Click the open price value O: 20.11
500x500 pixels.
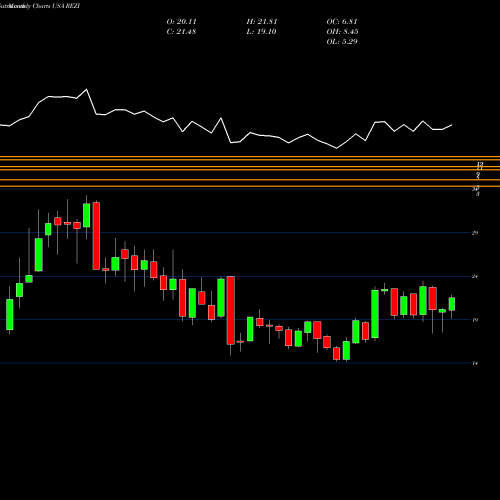pos(182,22)
